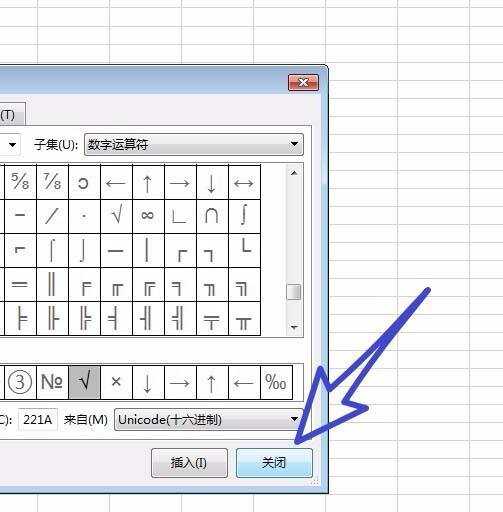Select the right angle symbol
This screenshot has height=512, width=503.
coord(181,217)
